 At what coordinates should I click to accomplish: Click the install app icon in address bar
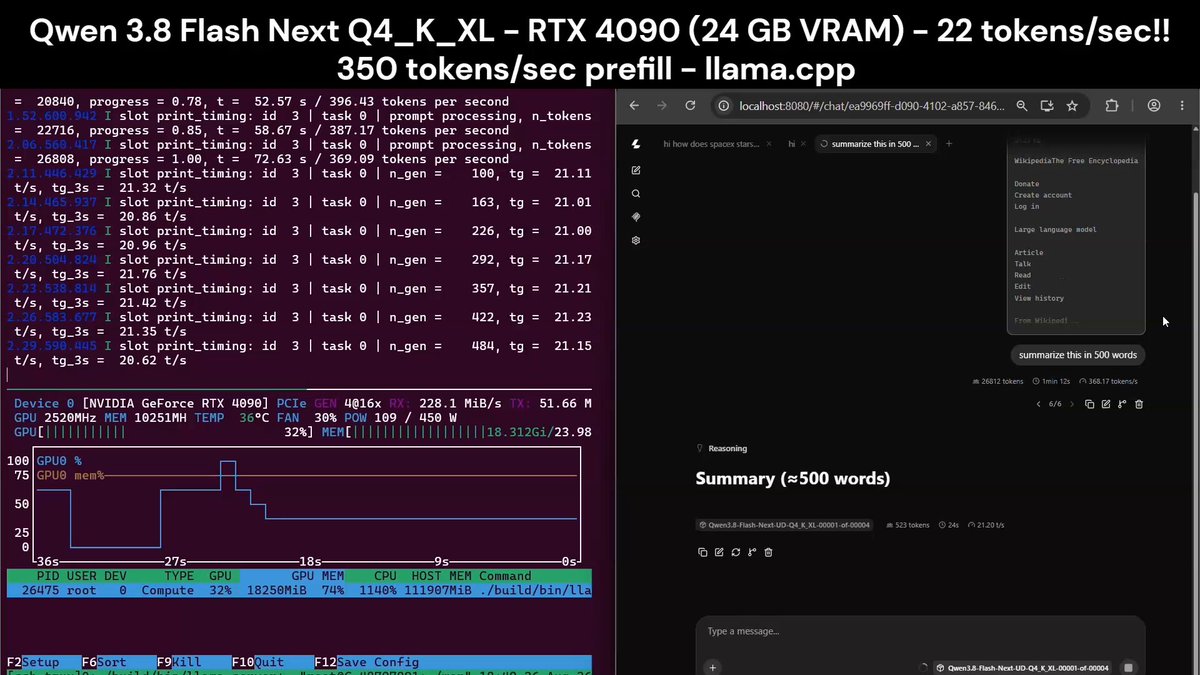click(1047, 105)
